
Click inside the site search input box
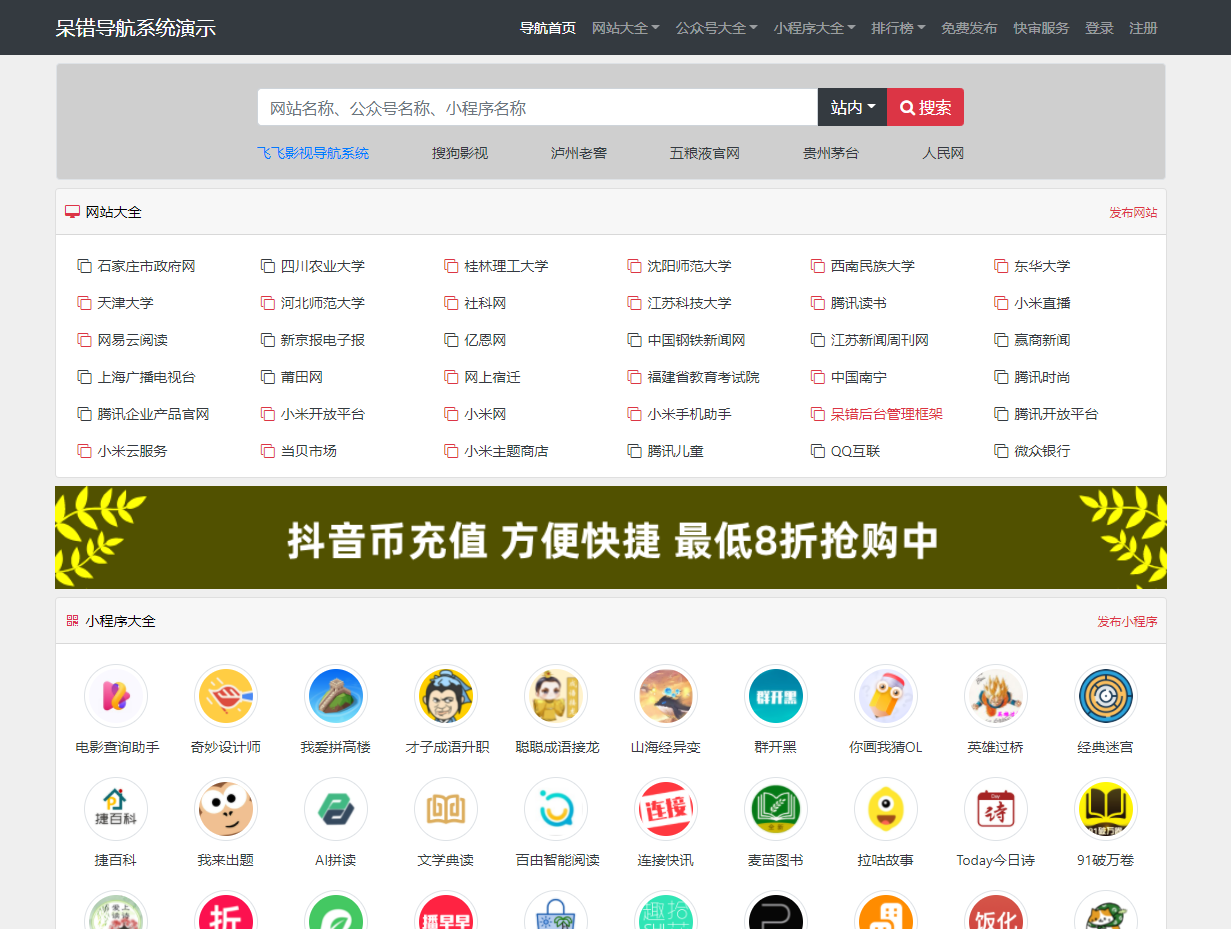point(537,106)
